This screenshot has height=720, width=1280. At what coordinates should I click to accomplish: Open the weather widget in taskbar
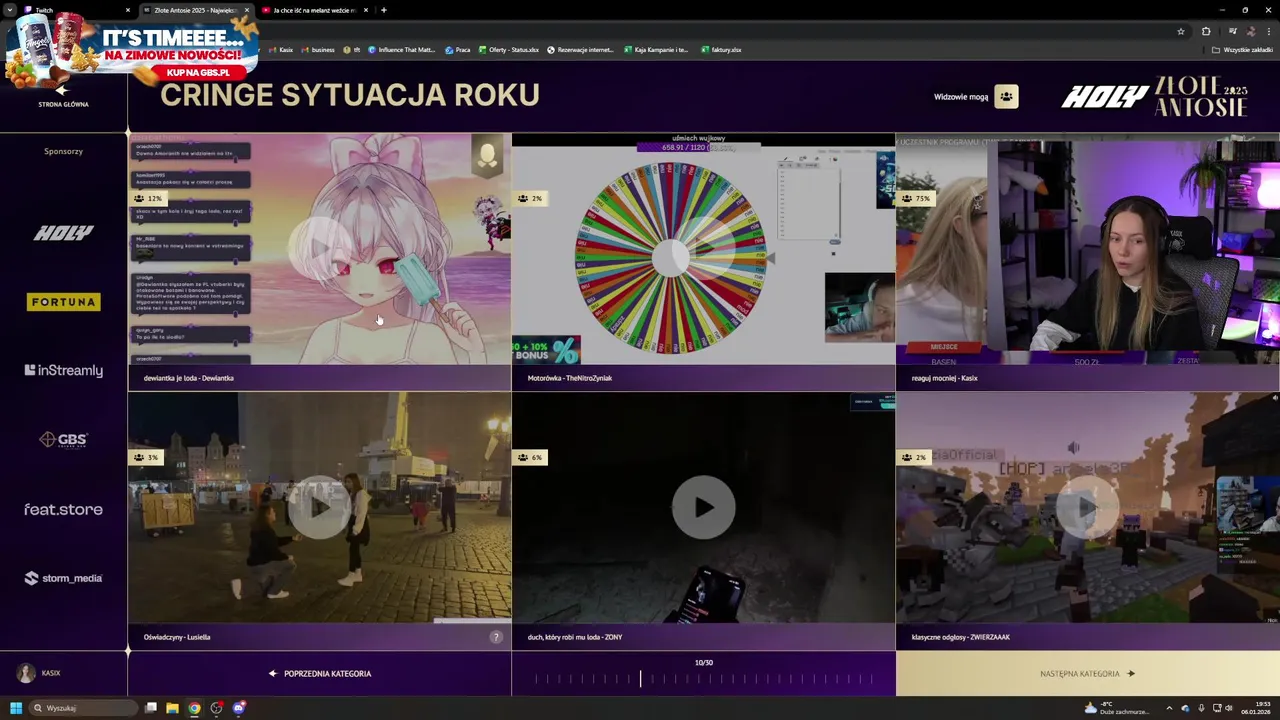[x=1117, y=708]
